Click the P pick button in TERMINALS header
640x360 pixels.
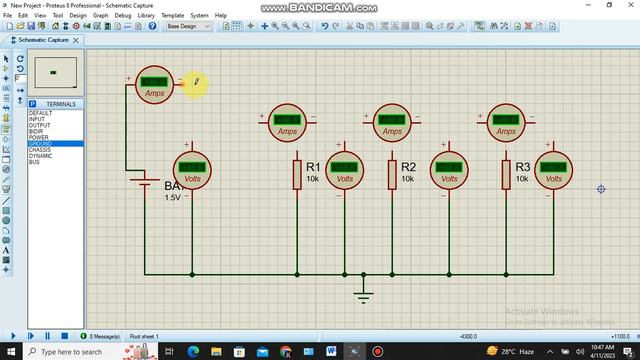coord(33,104)
